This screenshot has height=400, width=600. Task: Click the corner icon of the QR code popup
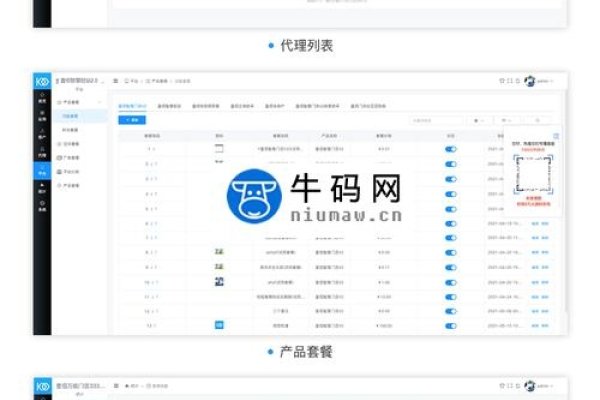(x=556, y=136)
